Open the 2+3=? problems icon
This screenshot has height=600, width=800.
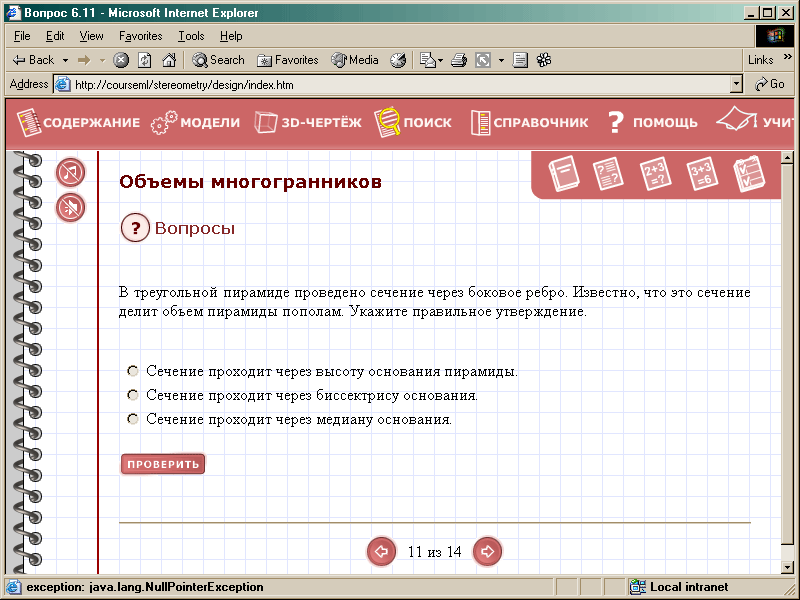pos(655,175)
